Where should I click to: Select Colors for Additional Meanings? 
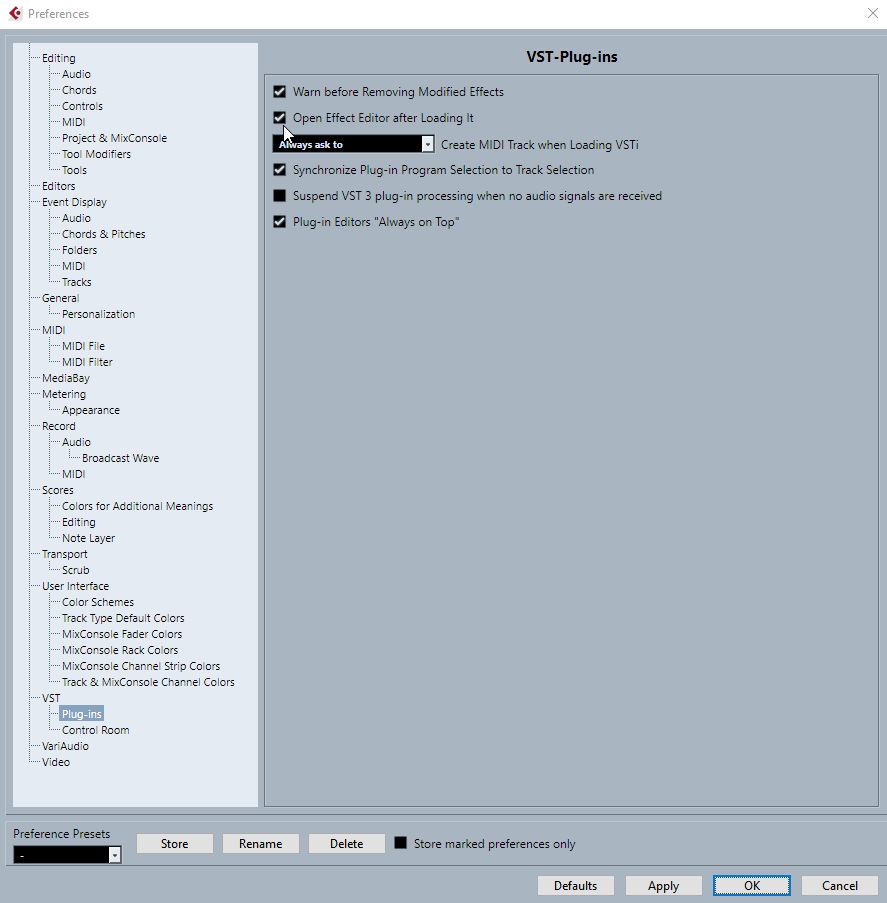coord(137,506)
